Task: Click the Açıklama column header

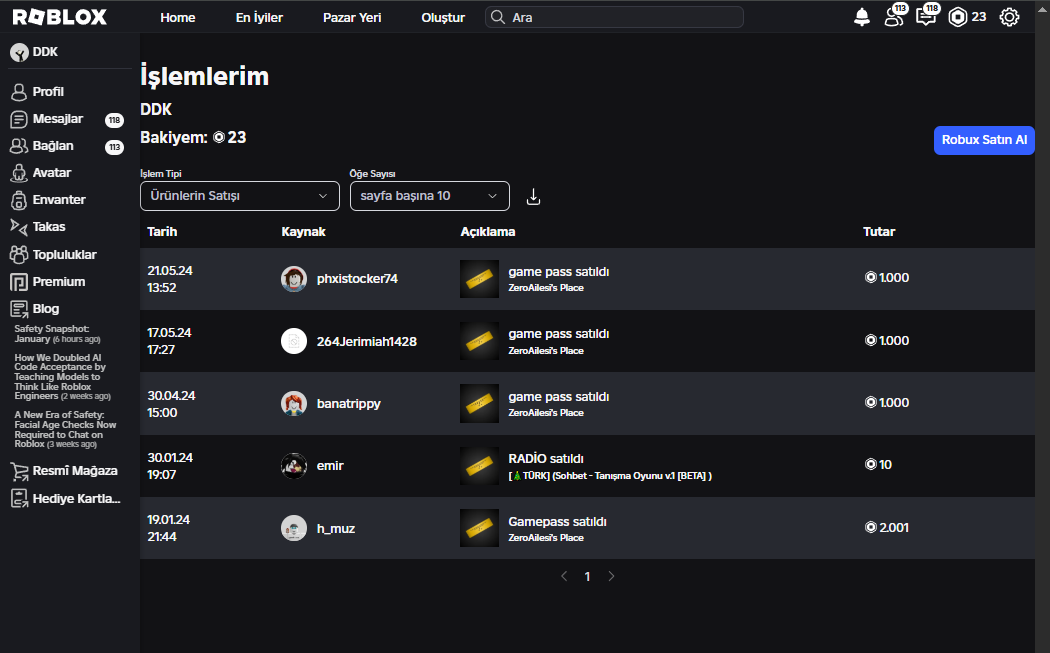Action: [488, 232]
